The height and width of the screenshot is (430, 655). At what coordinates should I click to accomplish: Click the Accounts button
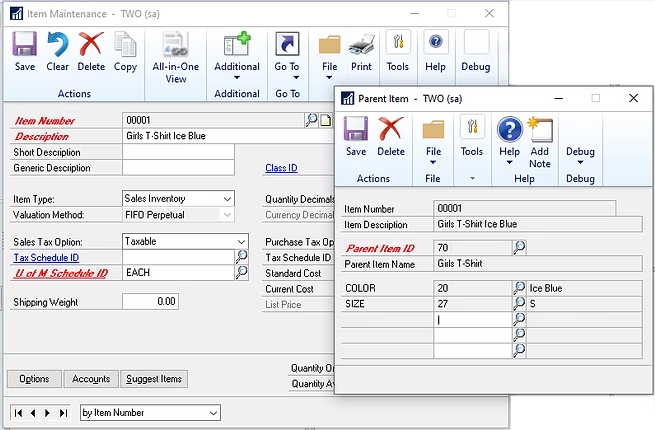pyautogui.click(x=91, y=379)
